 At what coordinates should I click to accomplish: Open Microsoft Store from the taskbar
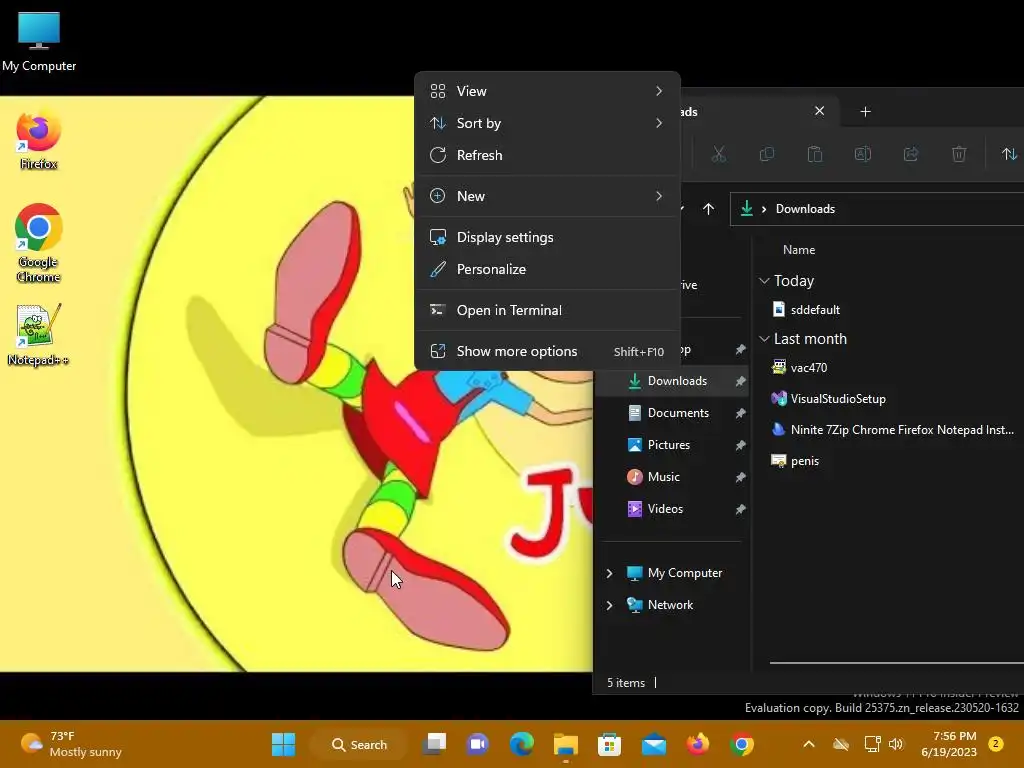click(x=609, y=744)
